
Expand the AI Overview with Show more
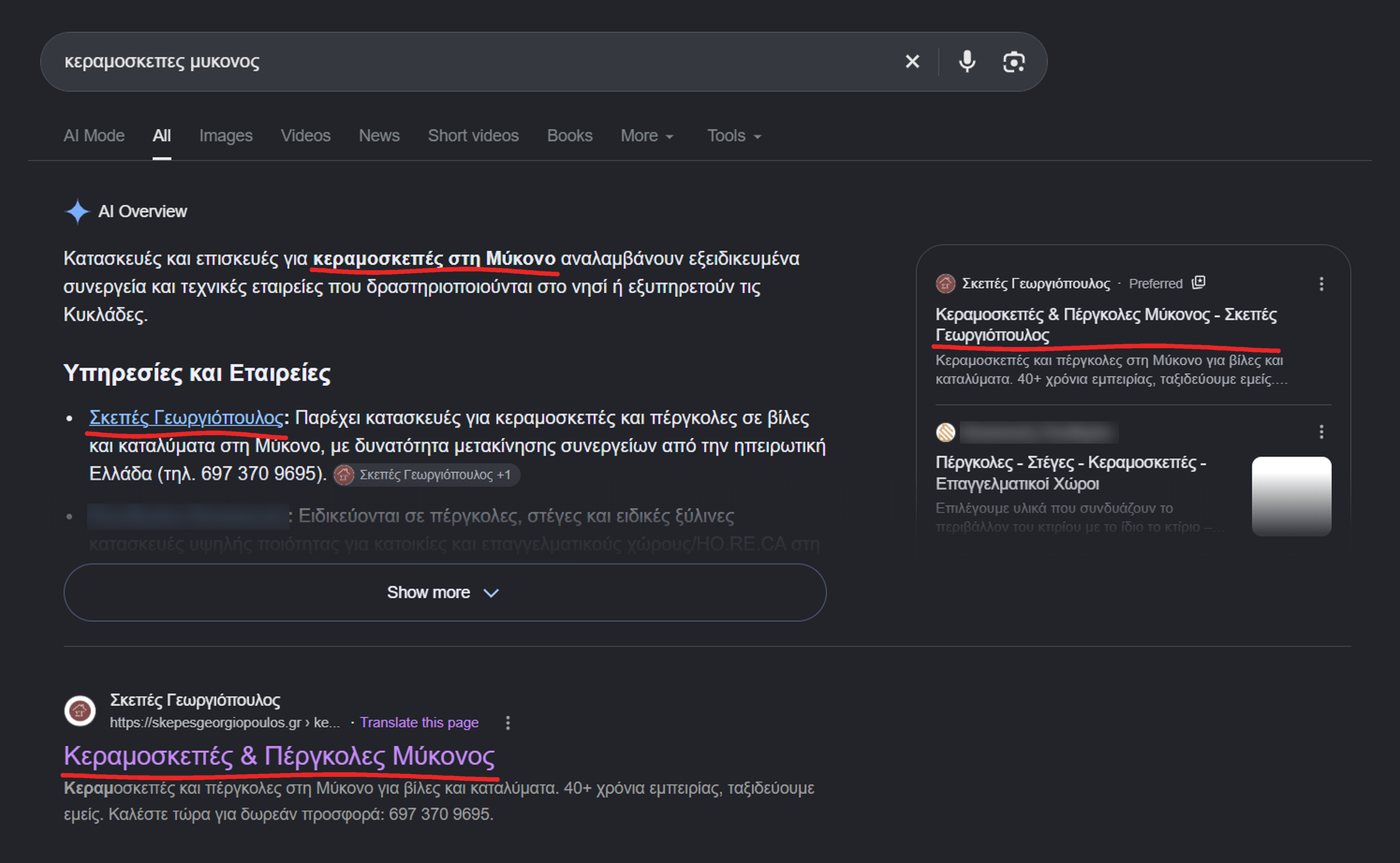tap(445, 592)
